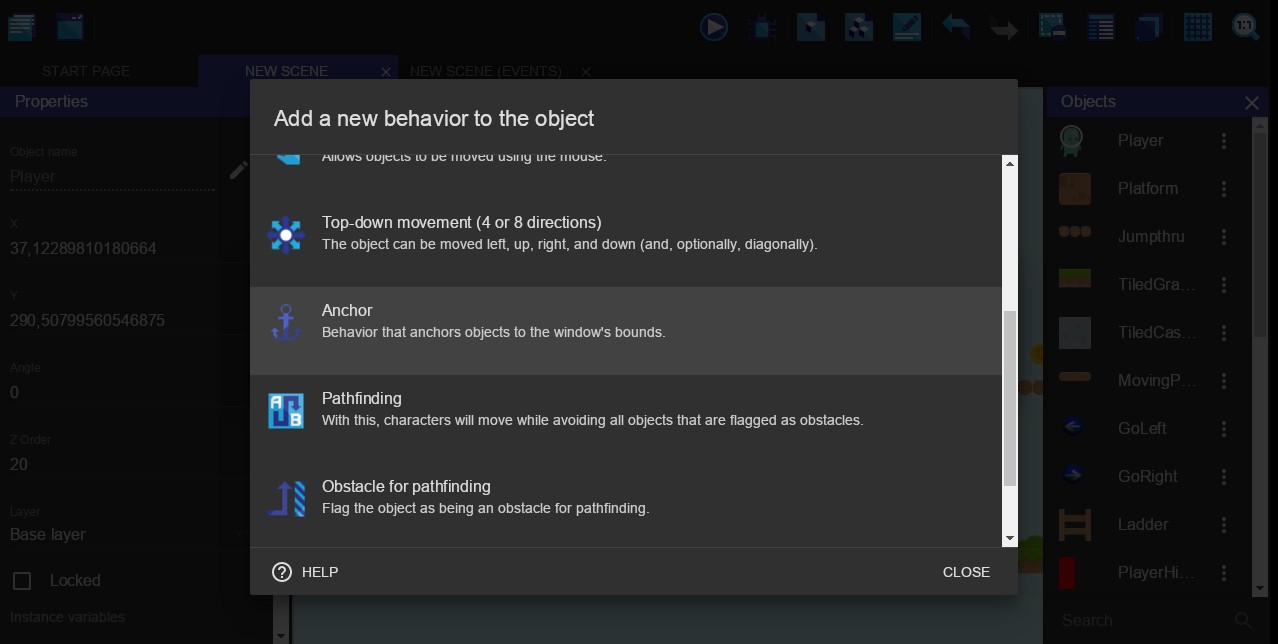
Task: Click the behavior list scrollbar thumb
Action: click(1009, 398)
